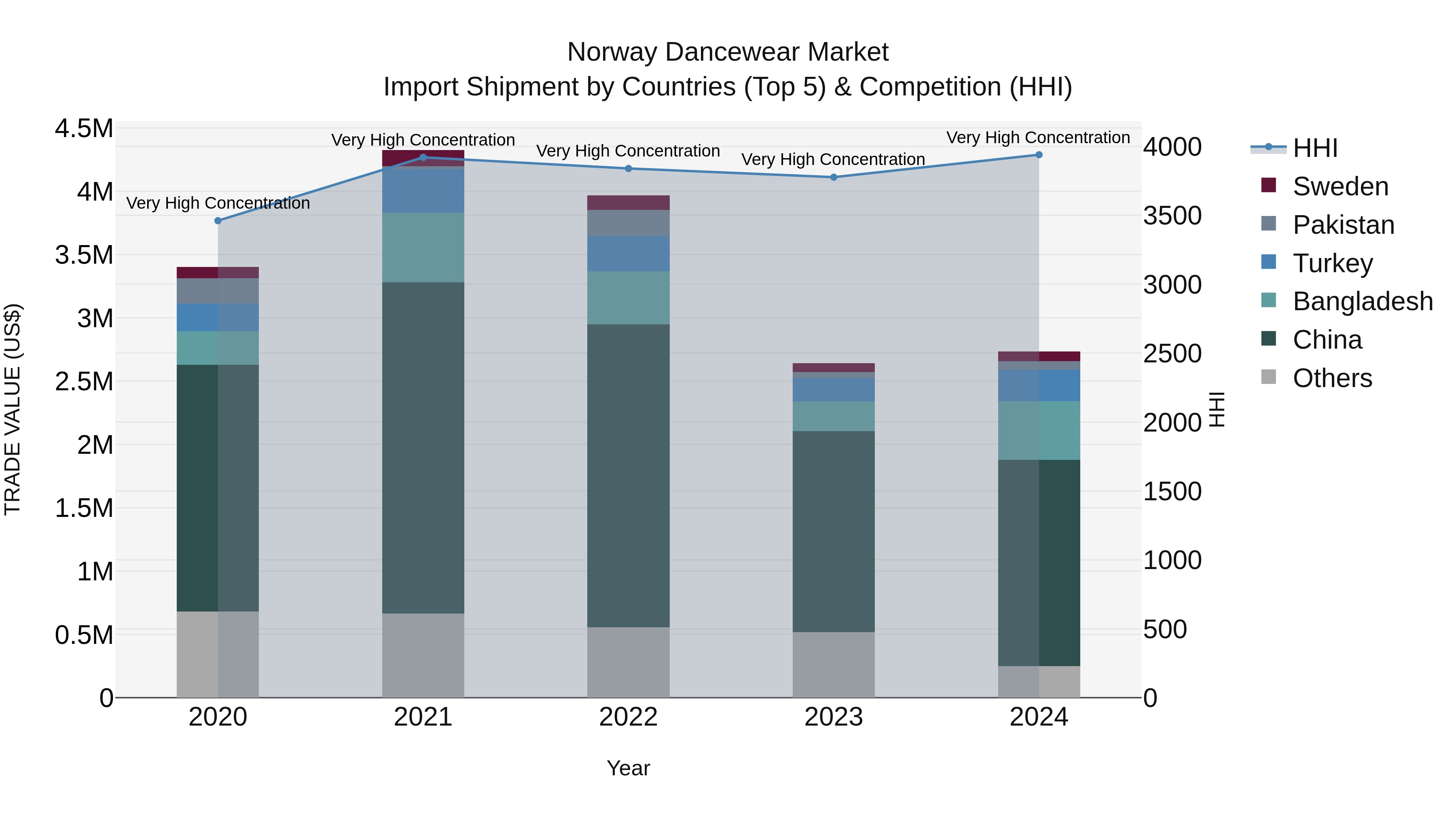Click the '2000' right axis tick
This screenshot has height=819, width=1456.
click(x=1173, y=423)
